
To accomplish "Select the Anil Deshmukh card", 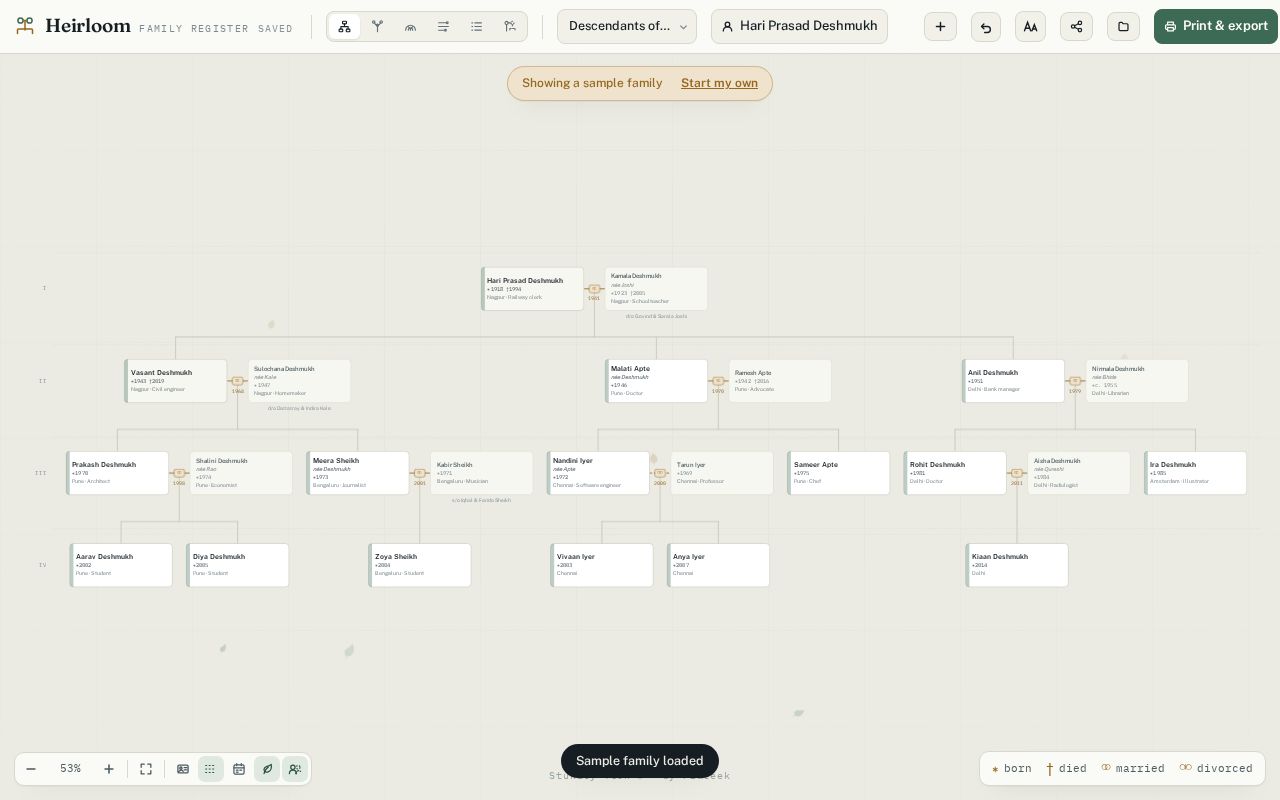I will 1013,381.
